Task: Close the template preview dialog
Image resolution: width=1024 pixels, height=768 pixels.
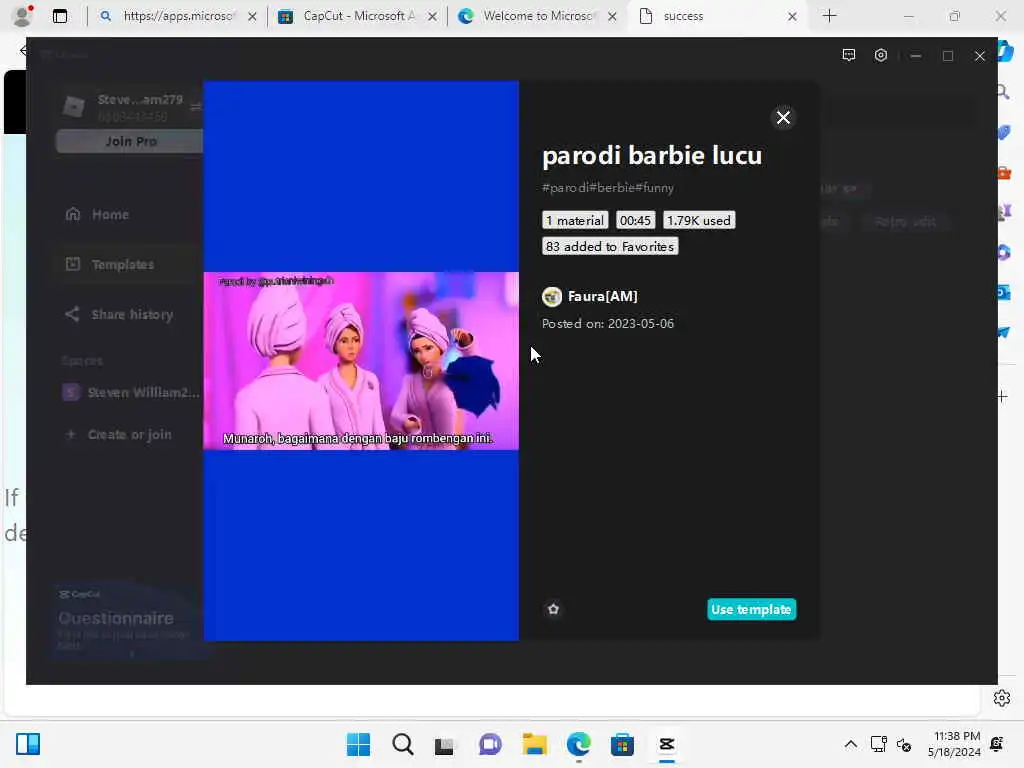Action: coord(783,118)
